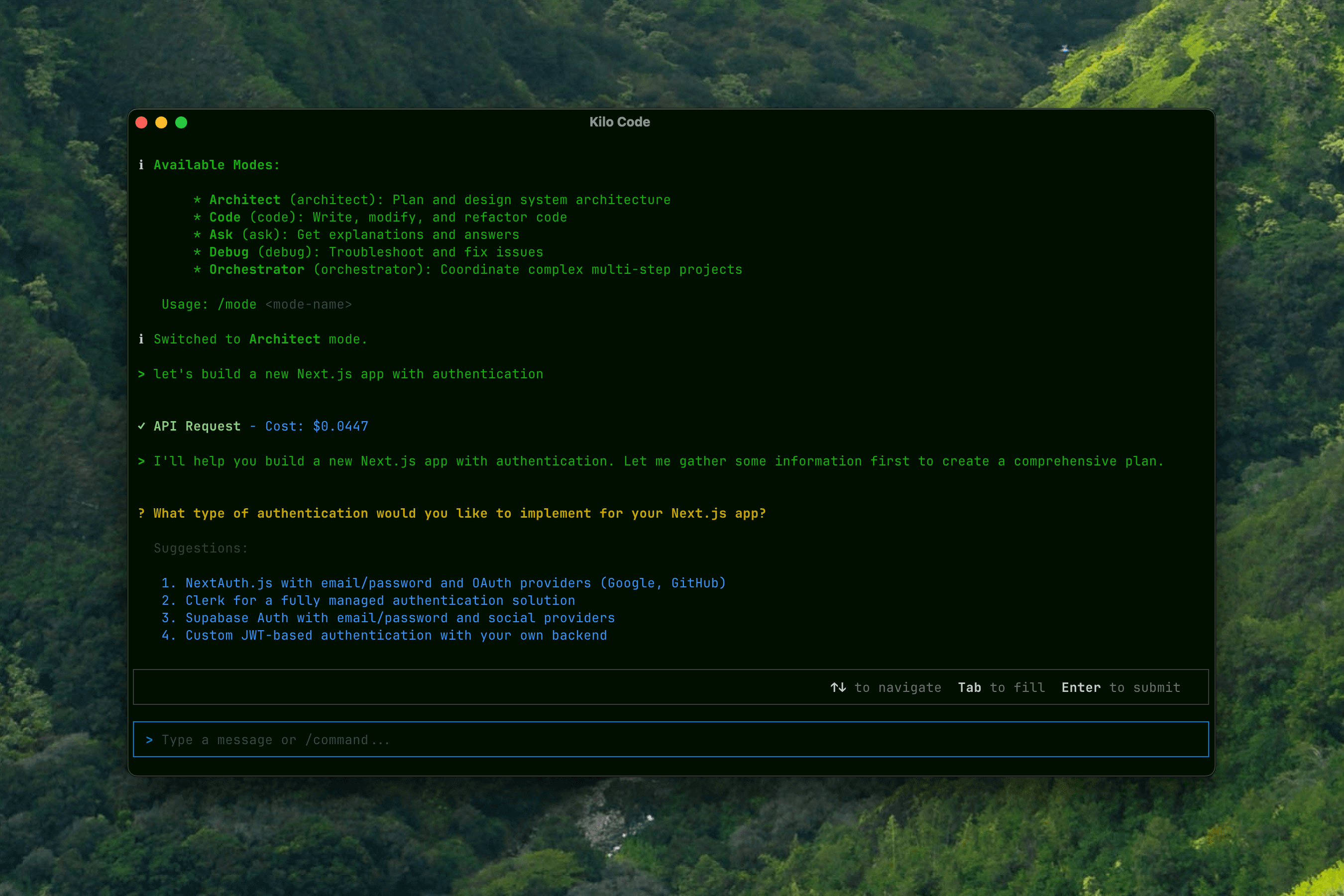Click the green chevron before the user's Next.js request
This screenshot has width=1344, height=896.
141,374
